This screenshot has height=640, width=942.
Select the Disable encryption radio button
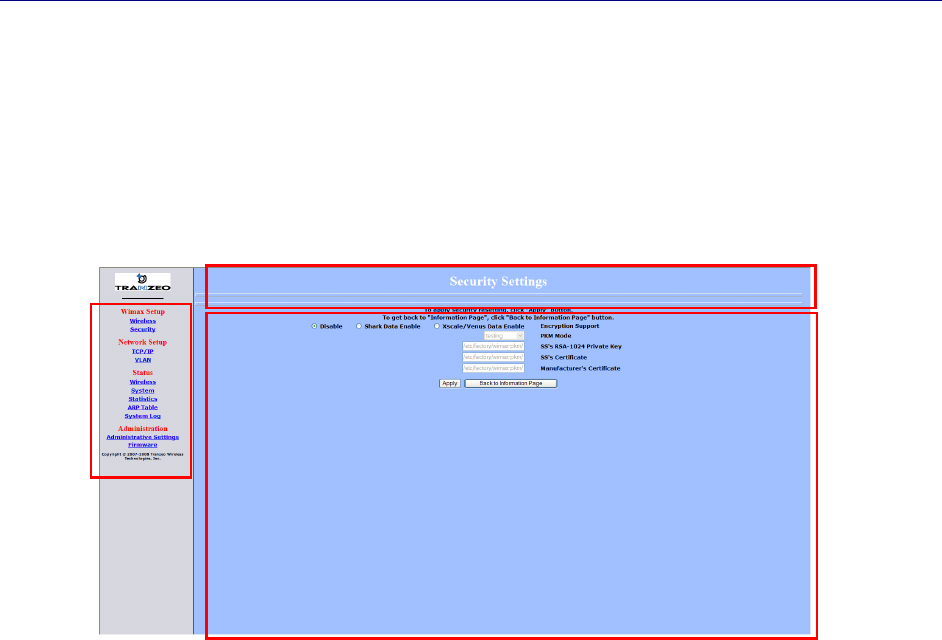point(314,326)
